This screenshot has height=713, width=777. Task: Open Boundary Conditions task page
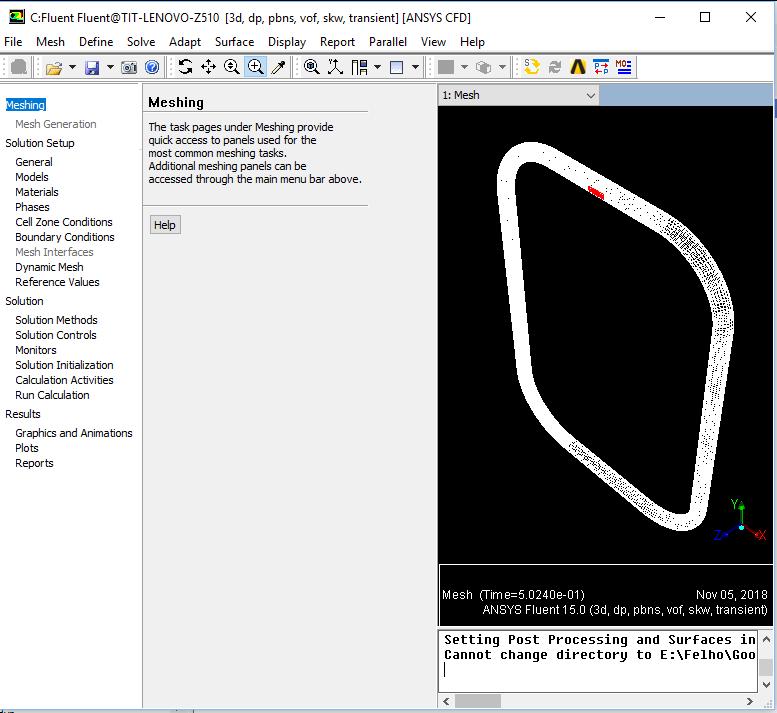pos(65,237)
